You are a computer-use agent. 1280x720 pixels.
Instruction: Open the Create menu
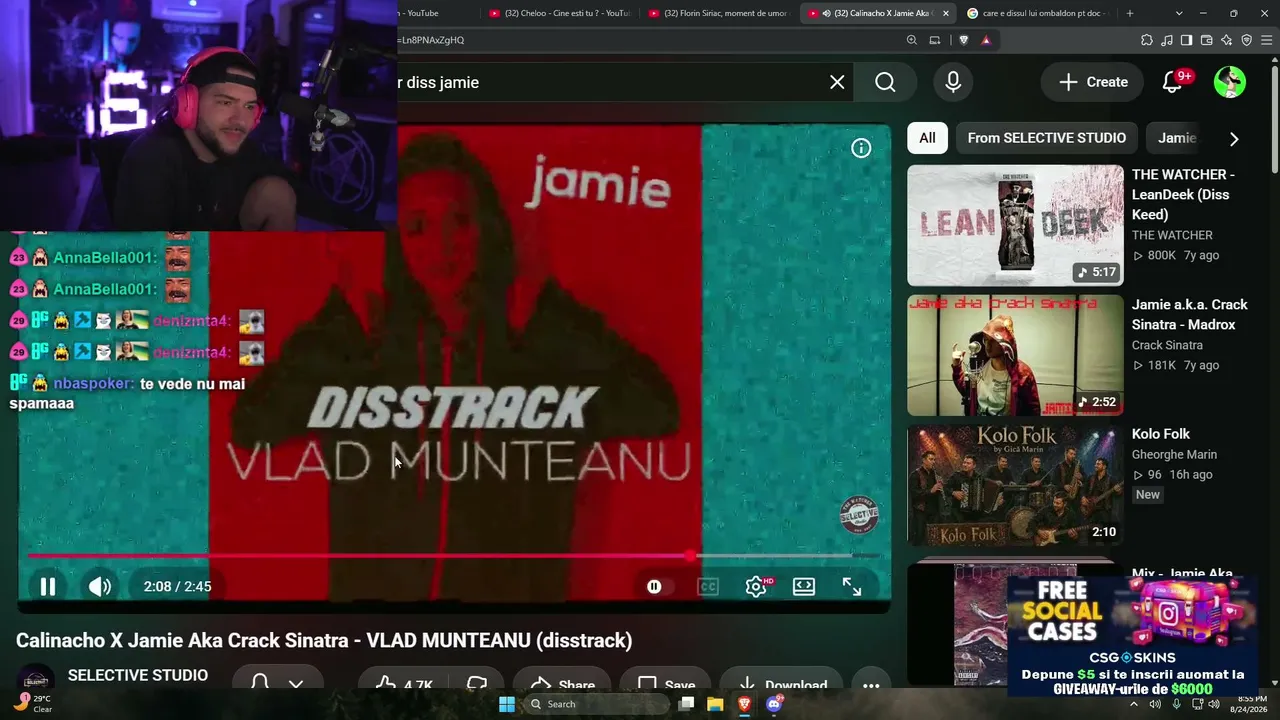click(x=1093, y=82)
